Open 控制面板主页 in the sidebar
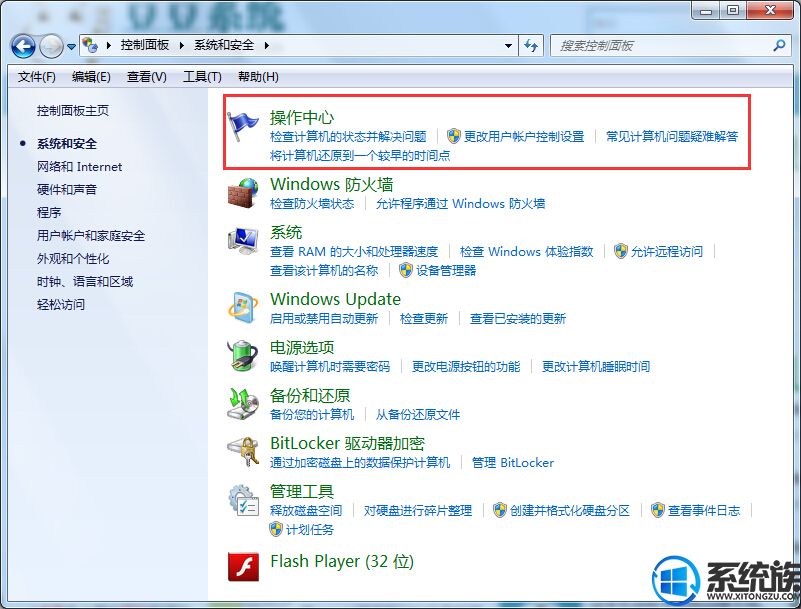This screenshot has width=801, height=609. click(x=73, y=111)
